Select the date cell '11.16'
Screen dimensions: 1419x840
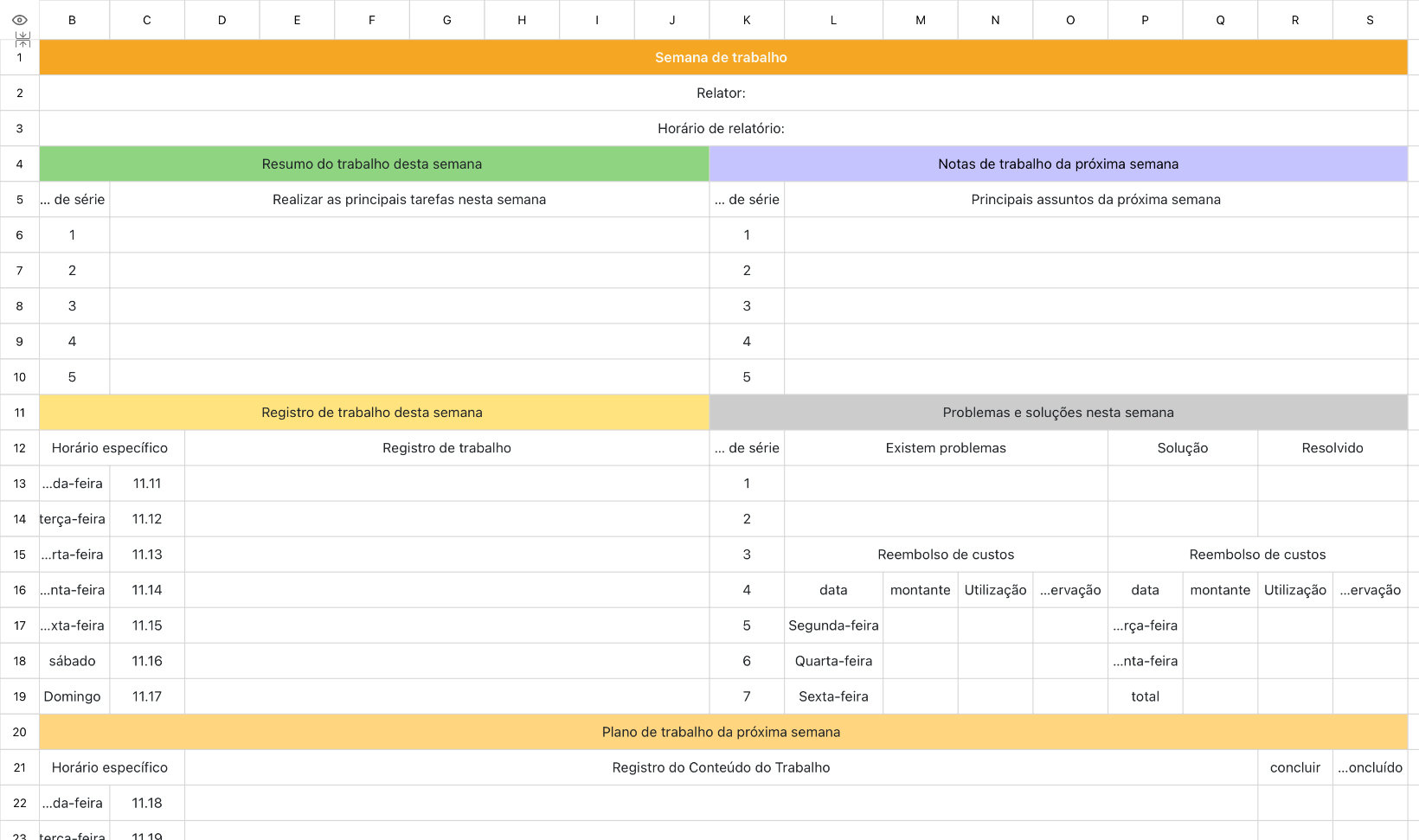click(147, 661)
